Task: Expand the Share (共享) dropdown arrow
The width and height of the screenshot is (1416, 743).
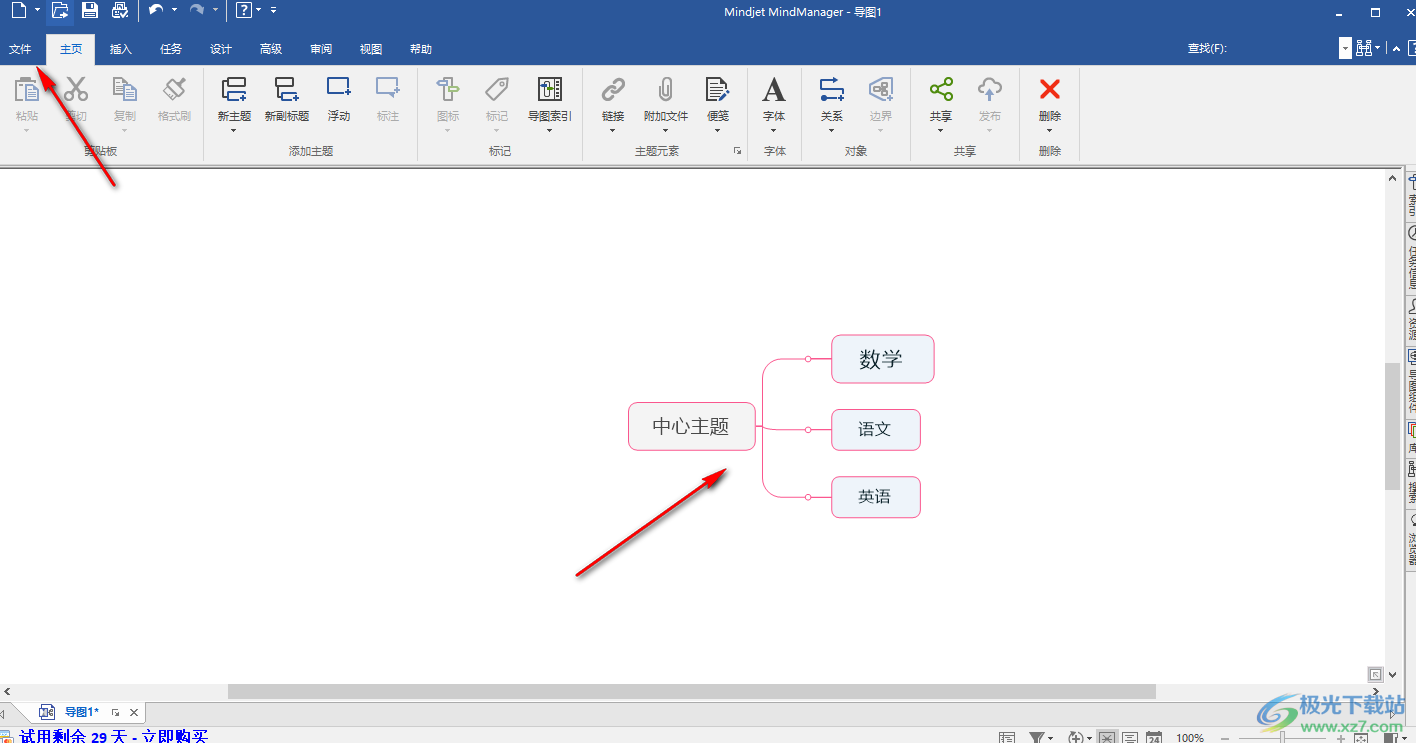Action: click(x=941, y=130)
